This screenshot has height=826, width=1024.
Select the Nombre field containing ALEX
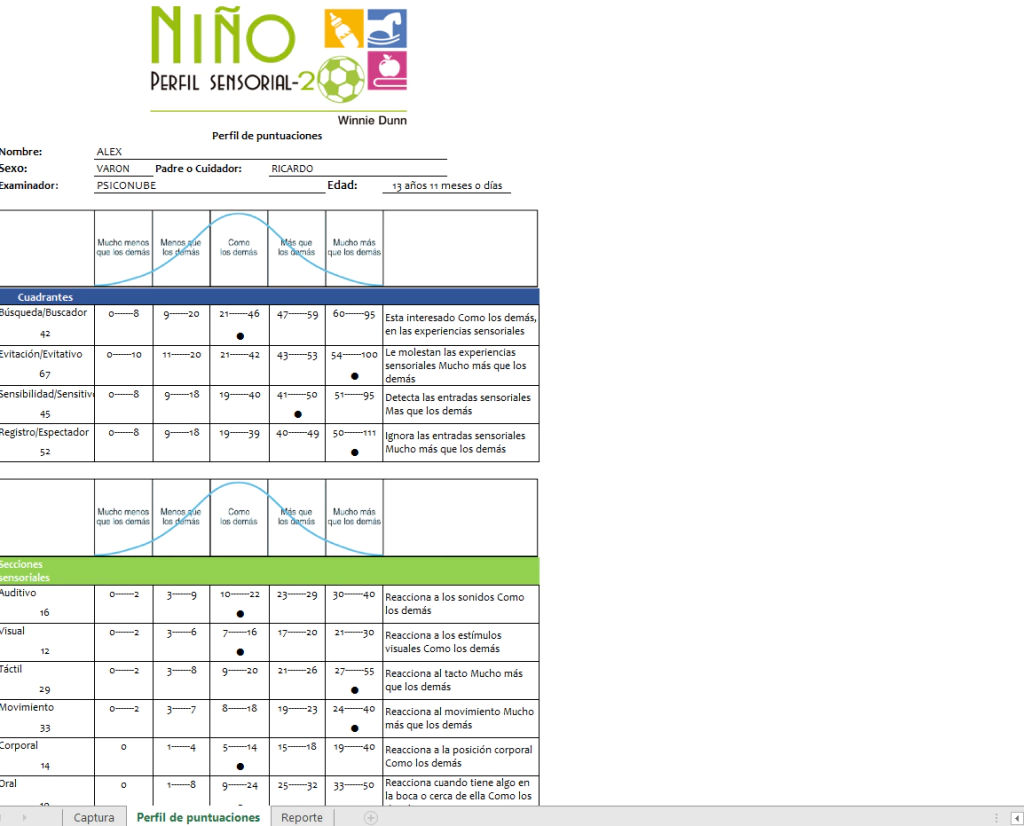click(x=270, y=152)
